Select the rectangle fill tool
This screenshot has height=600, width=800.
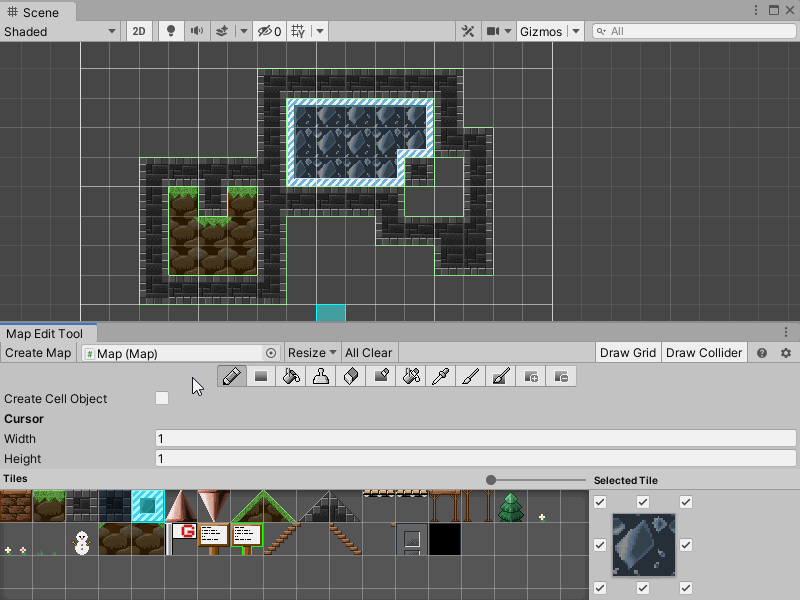pyautogui.click(x=261, y=377)
